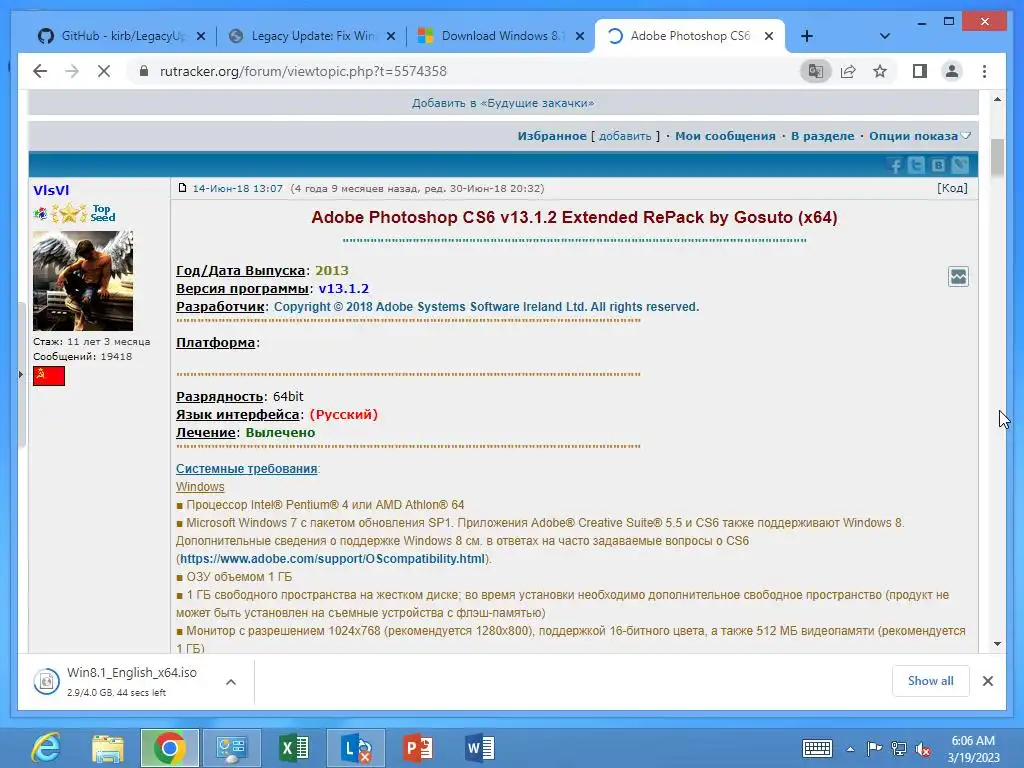This screenshot has height=768, width=1024.
Task: Share this page via share icon
Action: click(848, 71)
